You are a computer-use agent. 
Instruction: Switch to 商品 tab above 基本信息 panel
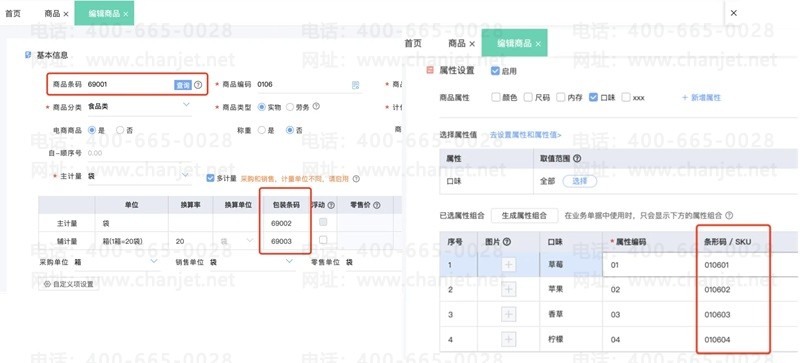point(53,14)
